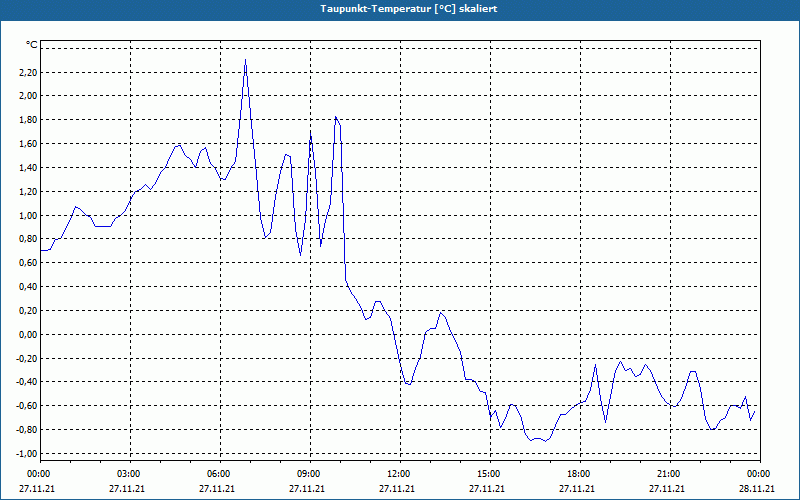Click the '1,60' y-axis label
Image resolution: width=800 pixels, height=500 pixels.
pyautogui.click(x=27, y=144)
